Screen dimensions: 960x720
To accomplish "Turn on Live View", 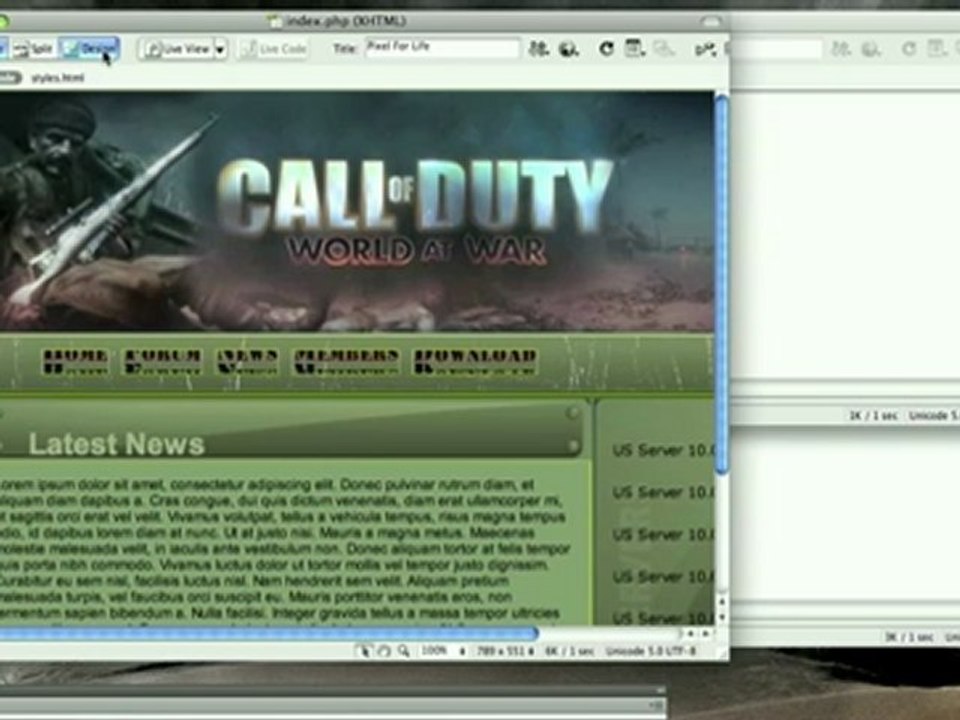I will tap(178, 49).
